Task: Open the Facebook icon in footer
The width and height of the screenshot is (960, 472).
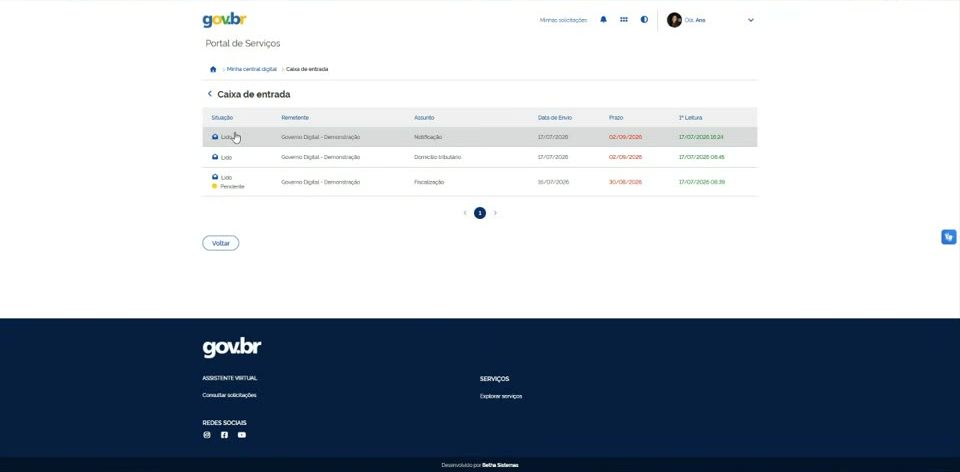Action: coord(224,435)
